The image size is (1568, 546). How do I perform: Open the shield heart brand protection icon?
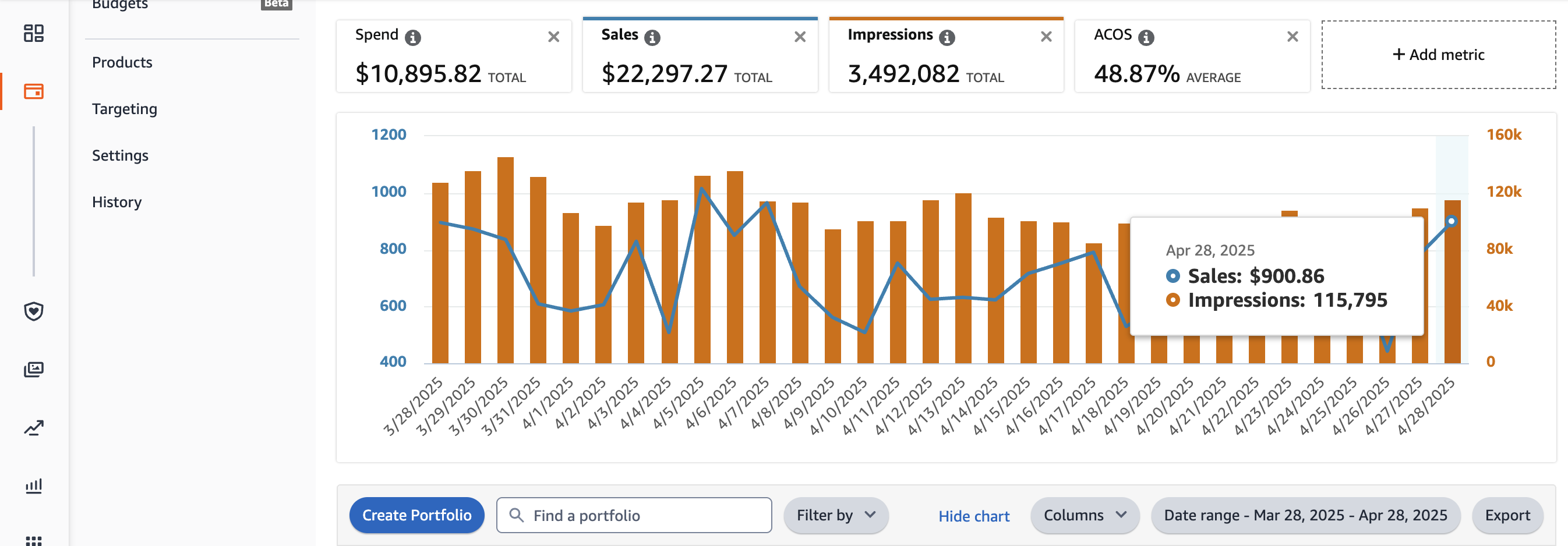[x=33, y=311]
